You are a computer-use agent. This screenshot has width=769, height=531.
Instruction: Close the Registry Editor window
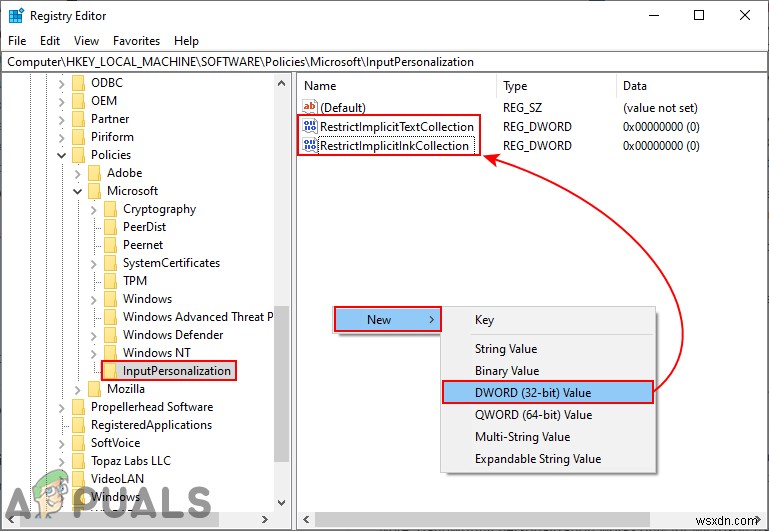[x=744, y=15]
